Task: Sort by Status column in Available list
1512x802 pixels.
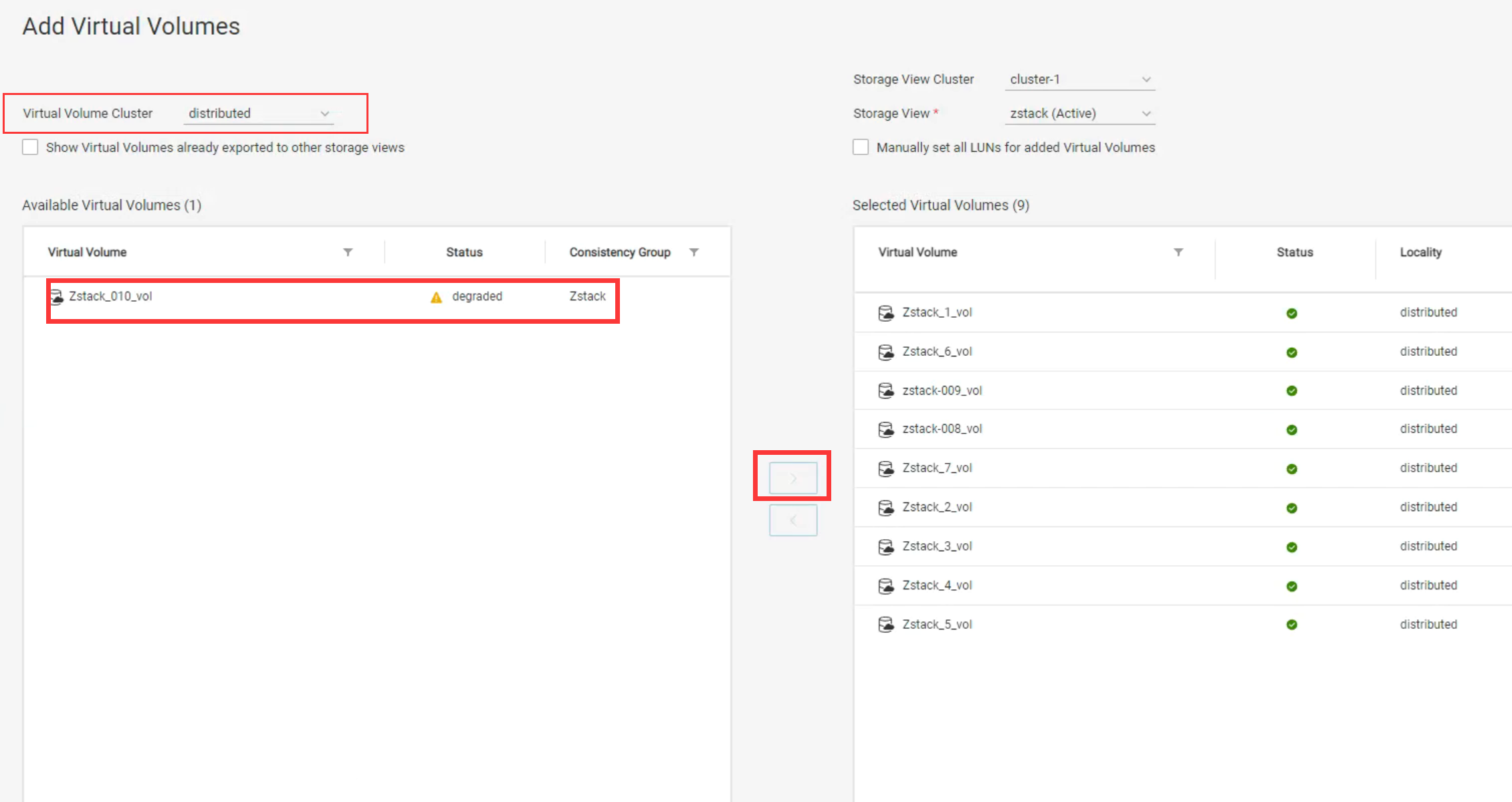Action: click(464, 252)
